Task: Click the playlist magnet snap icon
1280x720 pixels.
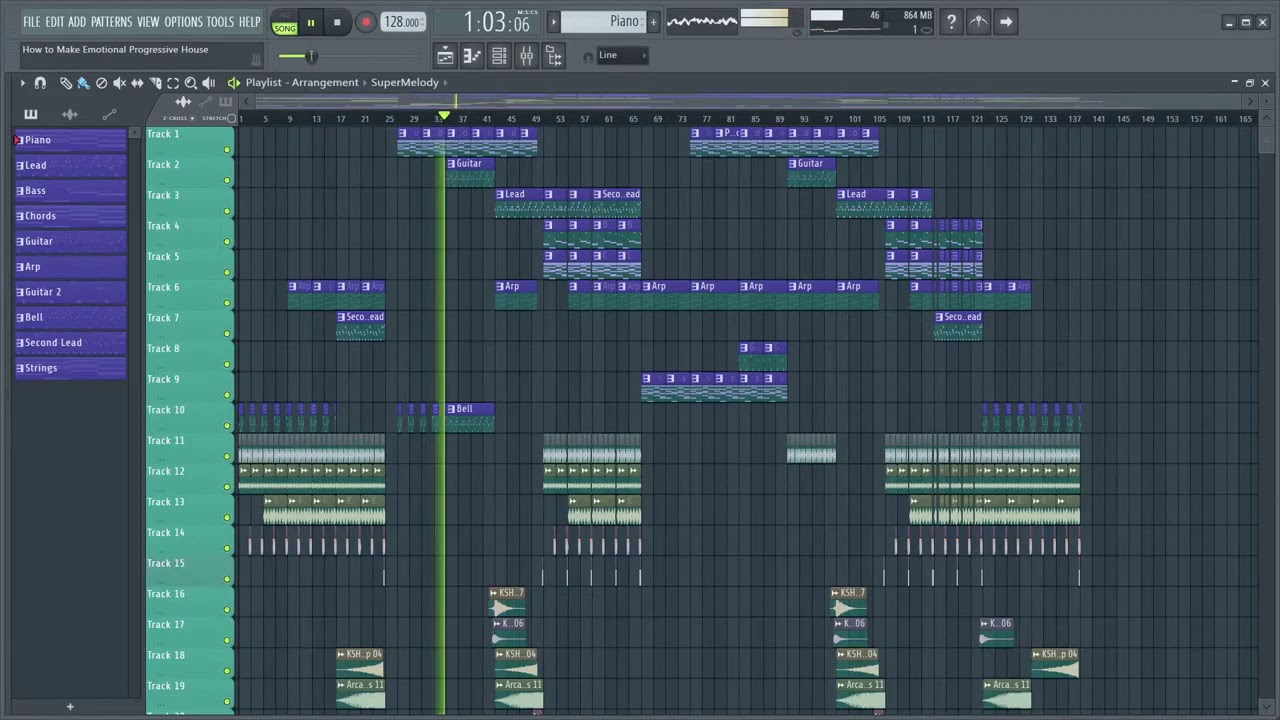Action: click(40, 83)
